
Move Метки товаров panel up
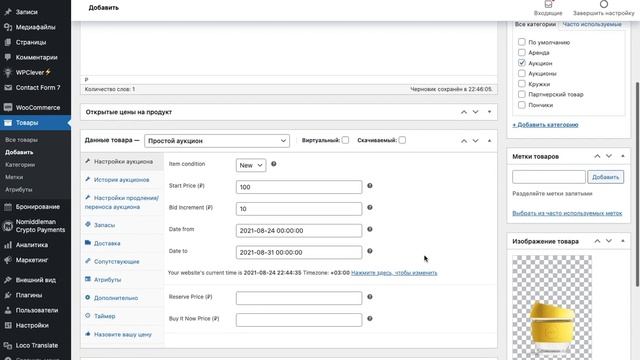click(597, 156)
